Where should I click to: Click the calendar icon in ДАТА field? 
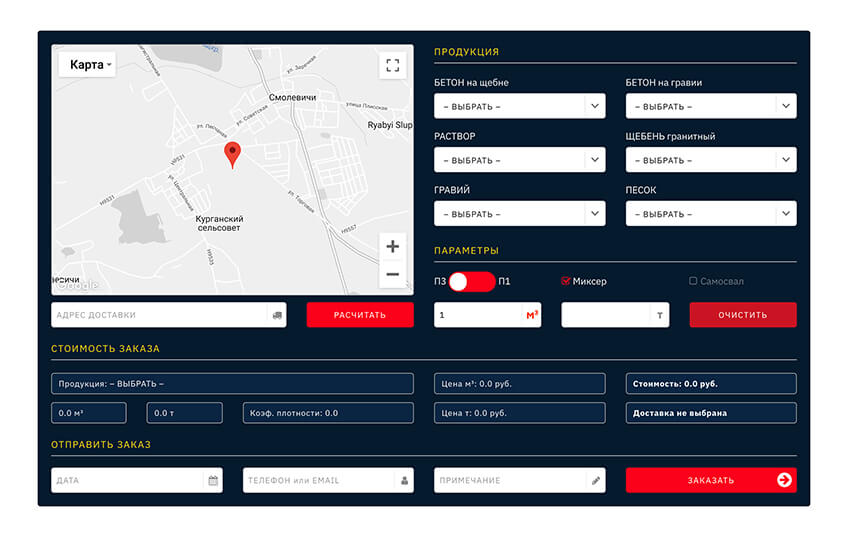tap(213, 481)
